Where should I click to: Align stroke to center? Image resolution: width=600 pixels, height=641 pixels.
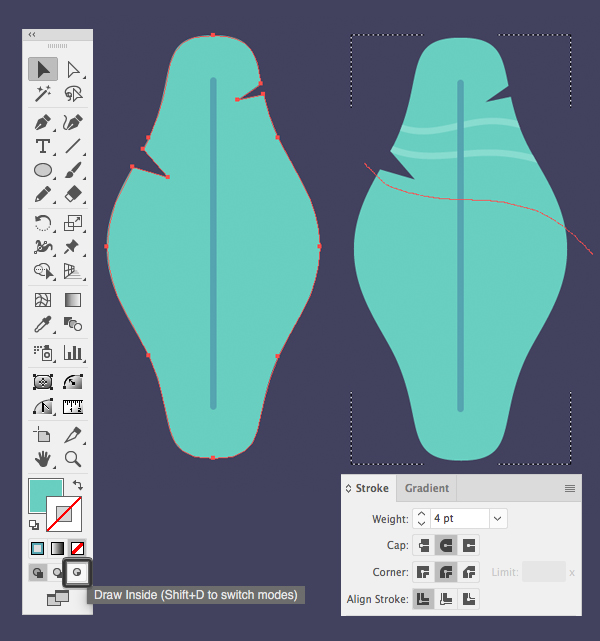tap(423, 599)
